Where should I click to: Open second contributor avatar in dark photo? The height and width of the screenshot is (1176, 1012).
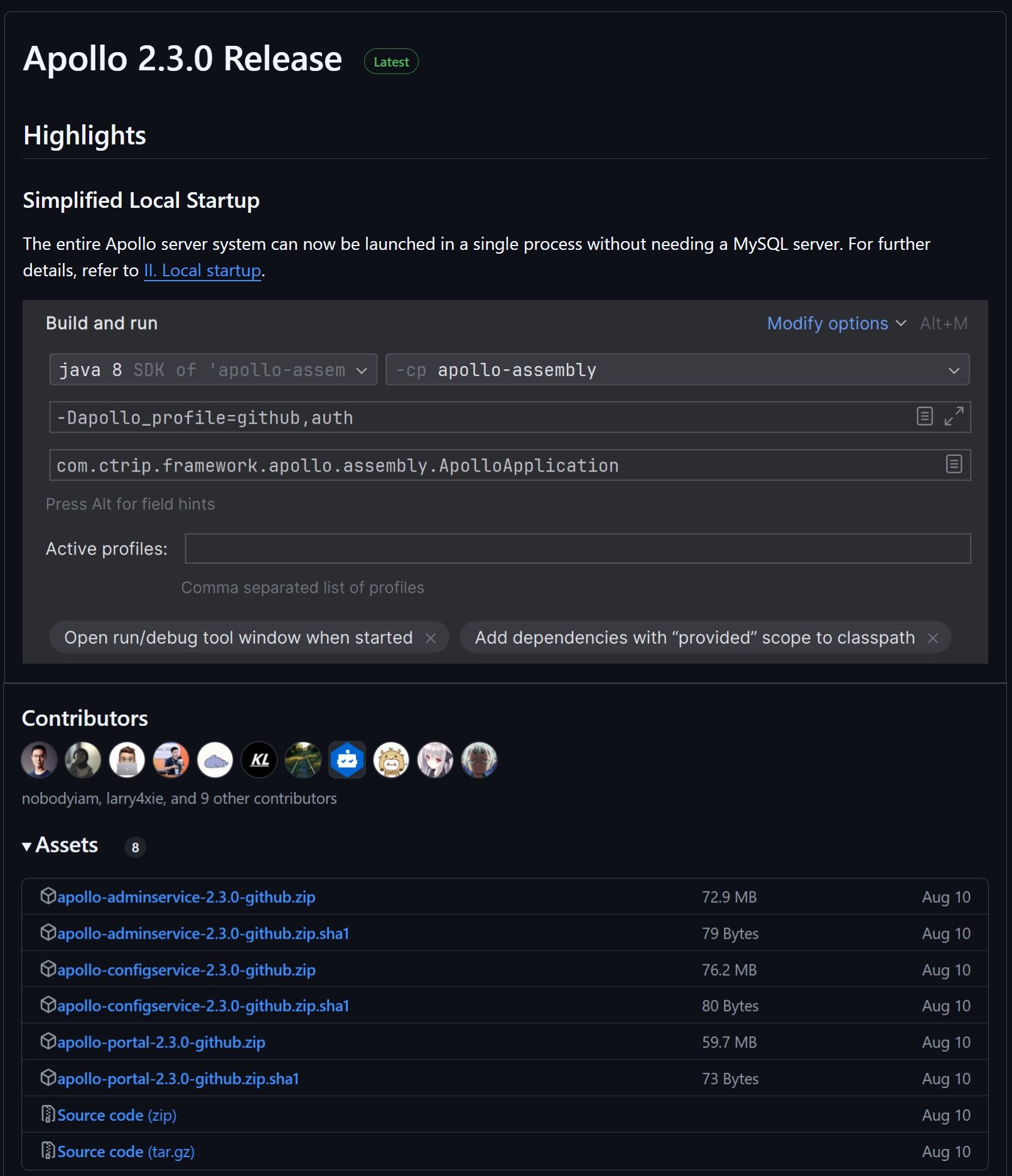[x=83, y=760]
